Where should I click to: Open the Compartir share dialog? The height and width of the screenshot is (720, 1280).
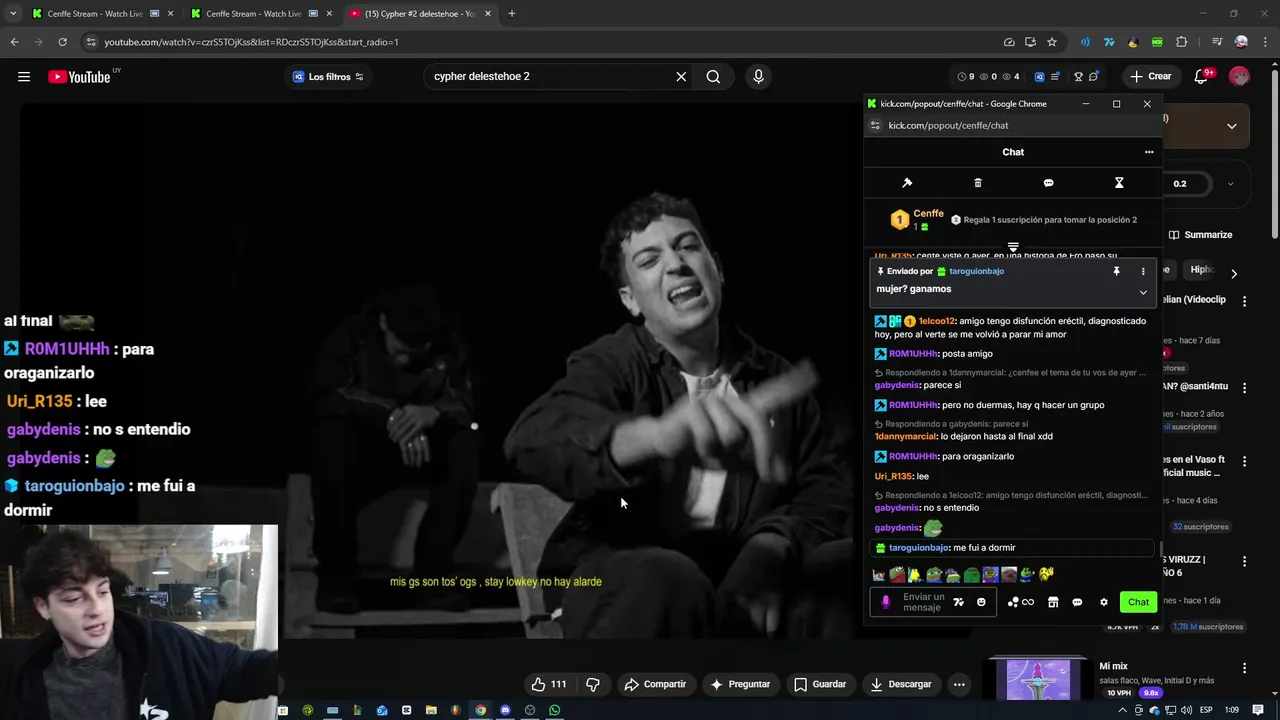pyautogui.click(x=655, y=684)
